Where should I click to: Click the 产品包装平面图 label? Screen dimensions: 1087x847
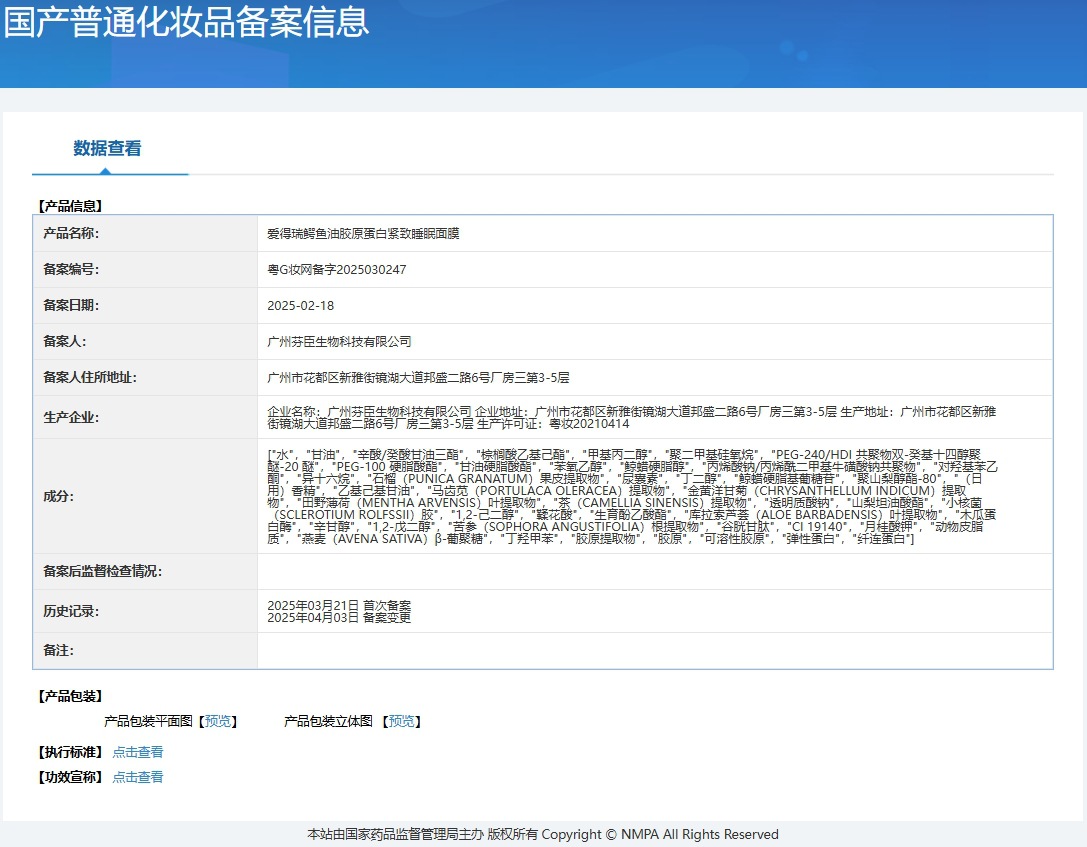click(148, 722)
